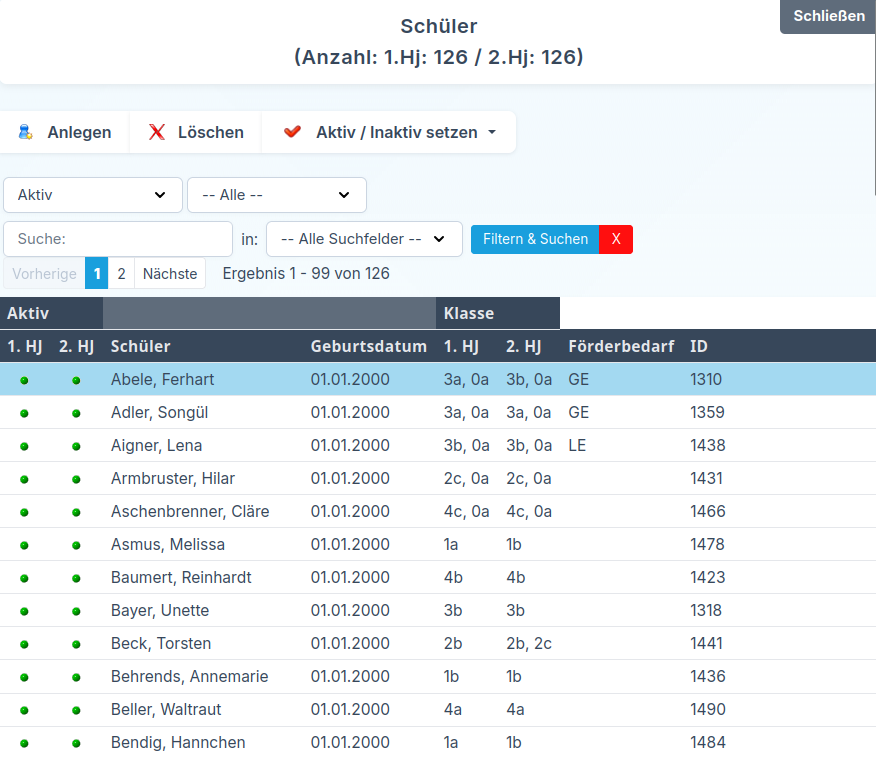Click the Nächste pagination link
The width and height of the screenshot is (876, 759).
(x=170, y=273)
